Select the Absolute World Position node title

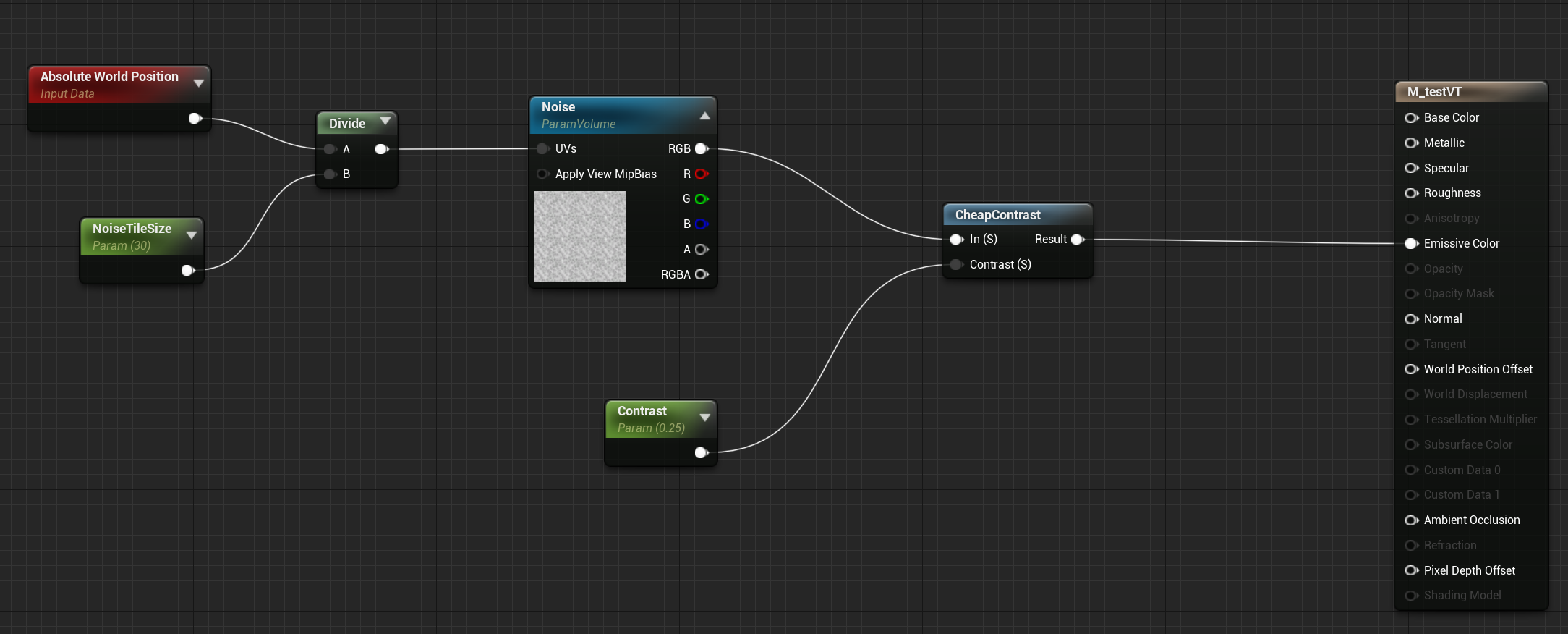(x=109, y=76)
